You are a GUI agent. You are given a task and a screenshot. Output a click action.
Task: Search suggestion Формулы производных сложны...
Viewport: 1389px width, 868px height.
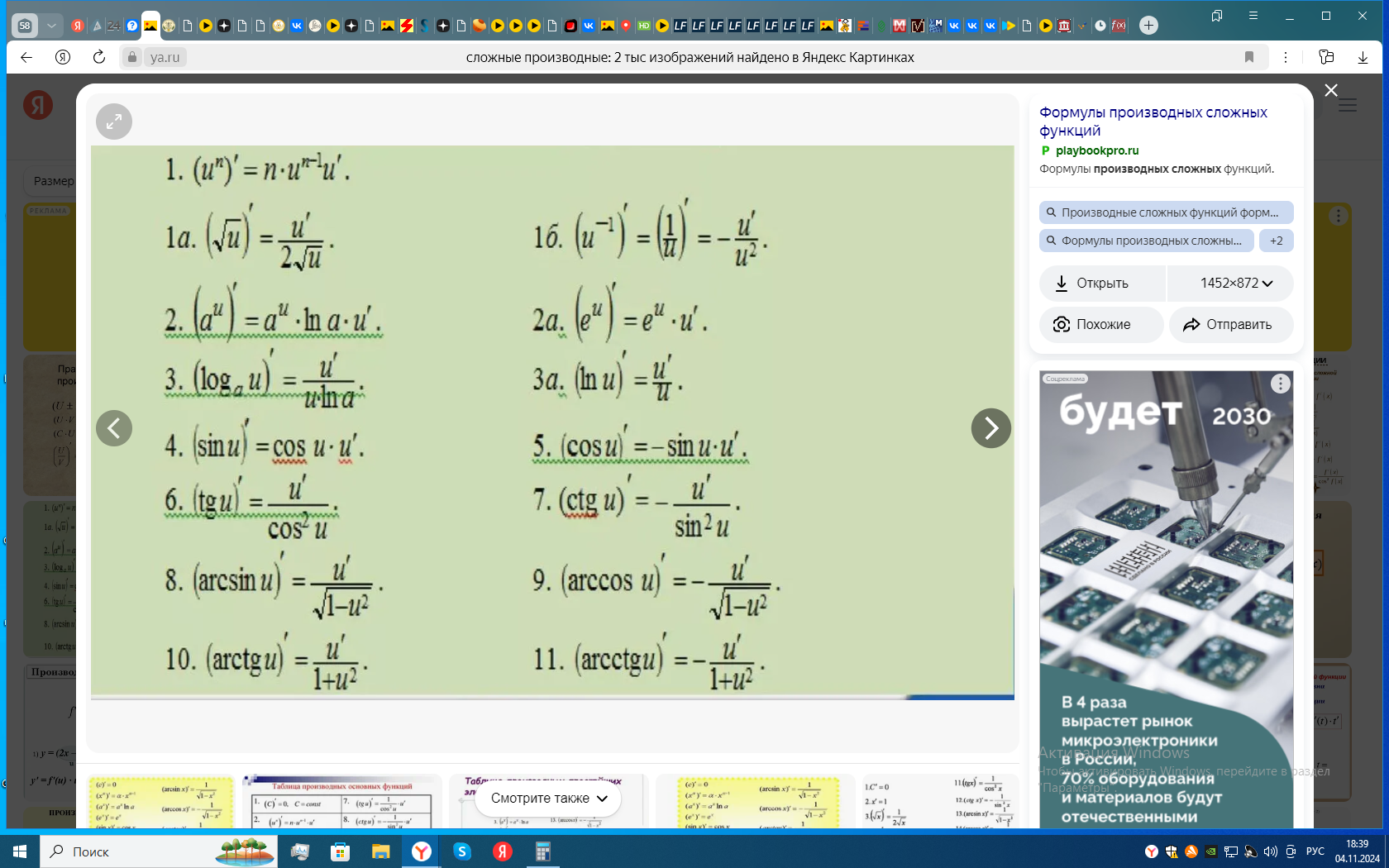coord(1147,241)
